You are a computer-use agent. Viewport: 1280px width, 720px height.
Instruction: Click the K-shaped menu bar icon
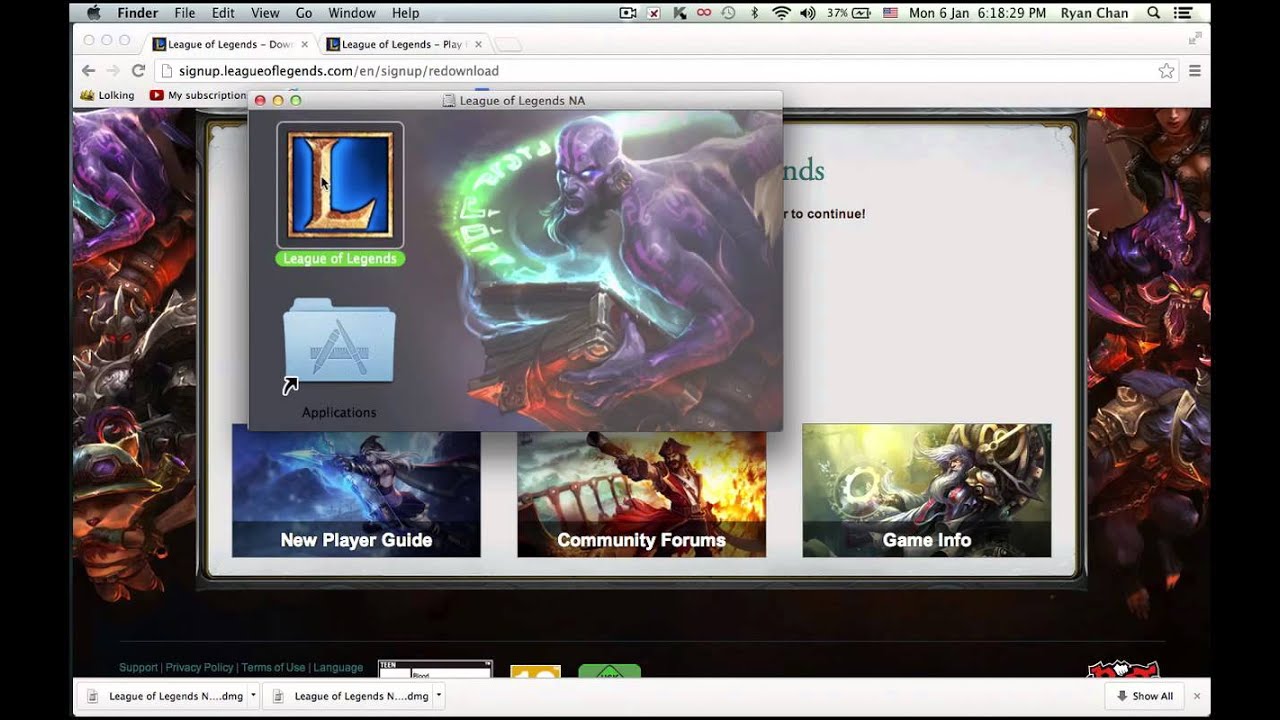(x=680, y=13)
